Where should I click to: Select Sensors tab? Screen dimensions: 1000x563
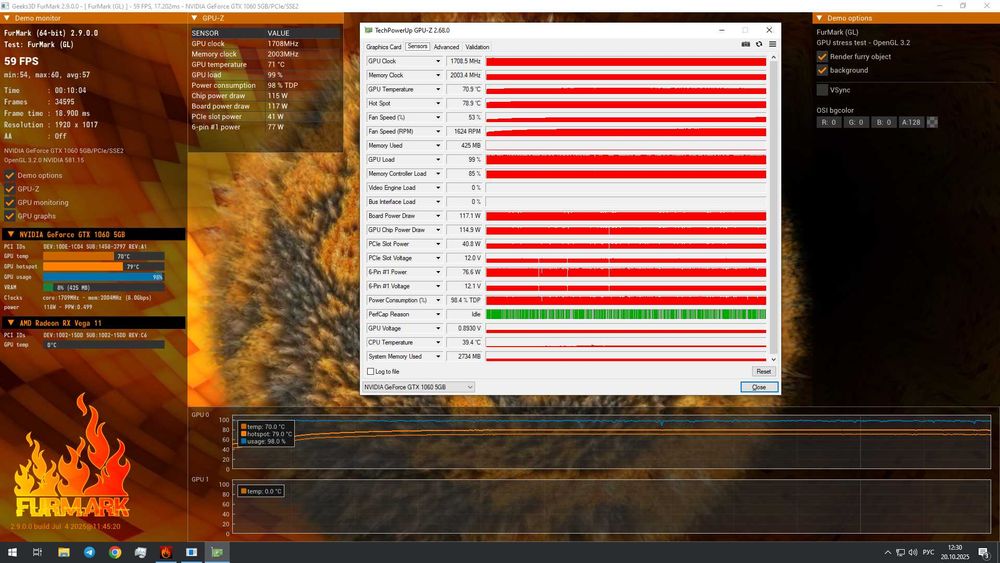(417, 47)
